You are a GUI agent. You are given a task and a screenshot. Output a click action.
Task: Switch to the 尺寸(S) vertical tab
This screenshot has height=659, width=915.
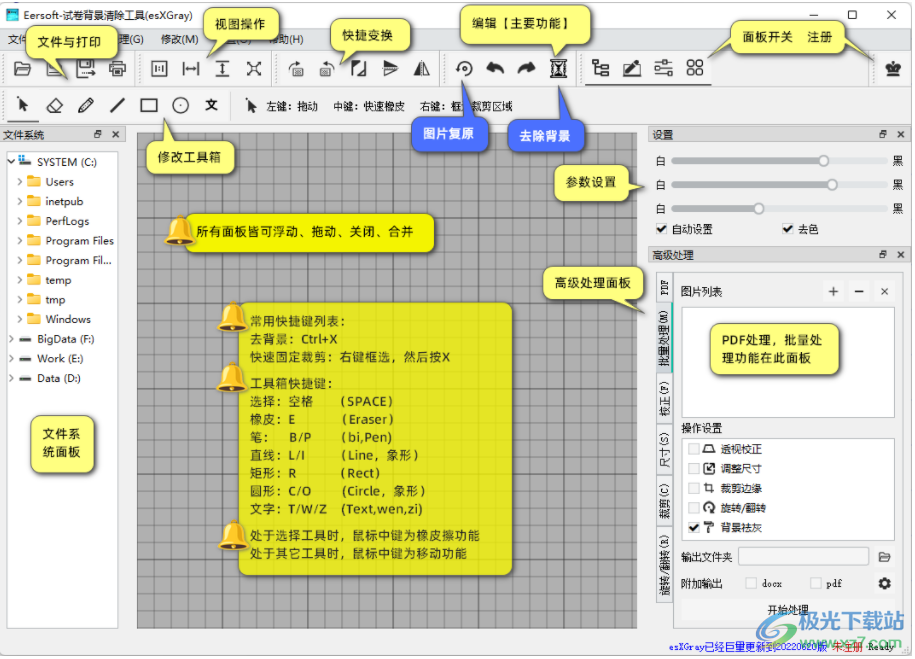664,449
